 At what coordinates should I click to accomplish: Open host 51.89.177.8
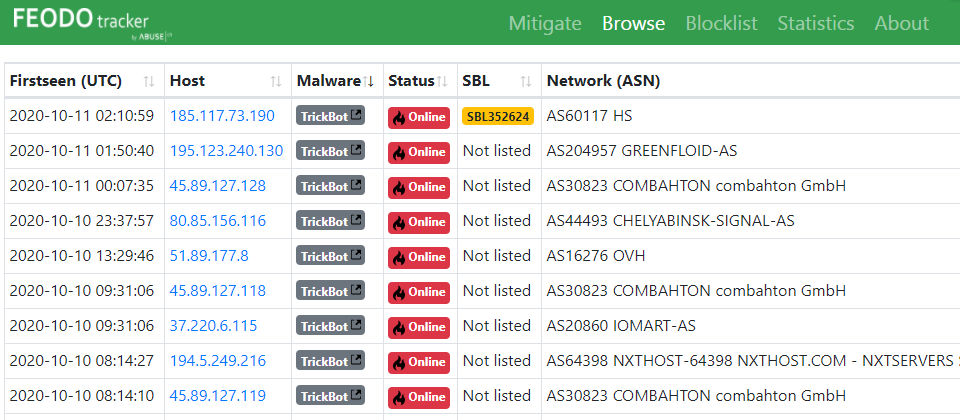(209, 255)
